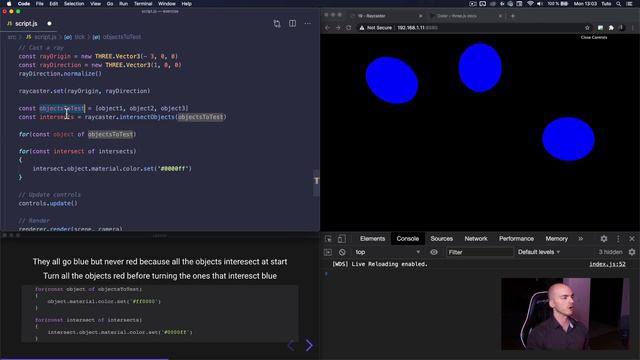The width and height of the screenshot is (640, 360).
Task: Open DevTools customize kebab menu
Action: [618, 239]
